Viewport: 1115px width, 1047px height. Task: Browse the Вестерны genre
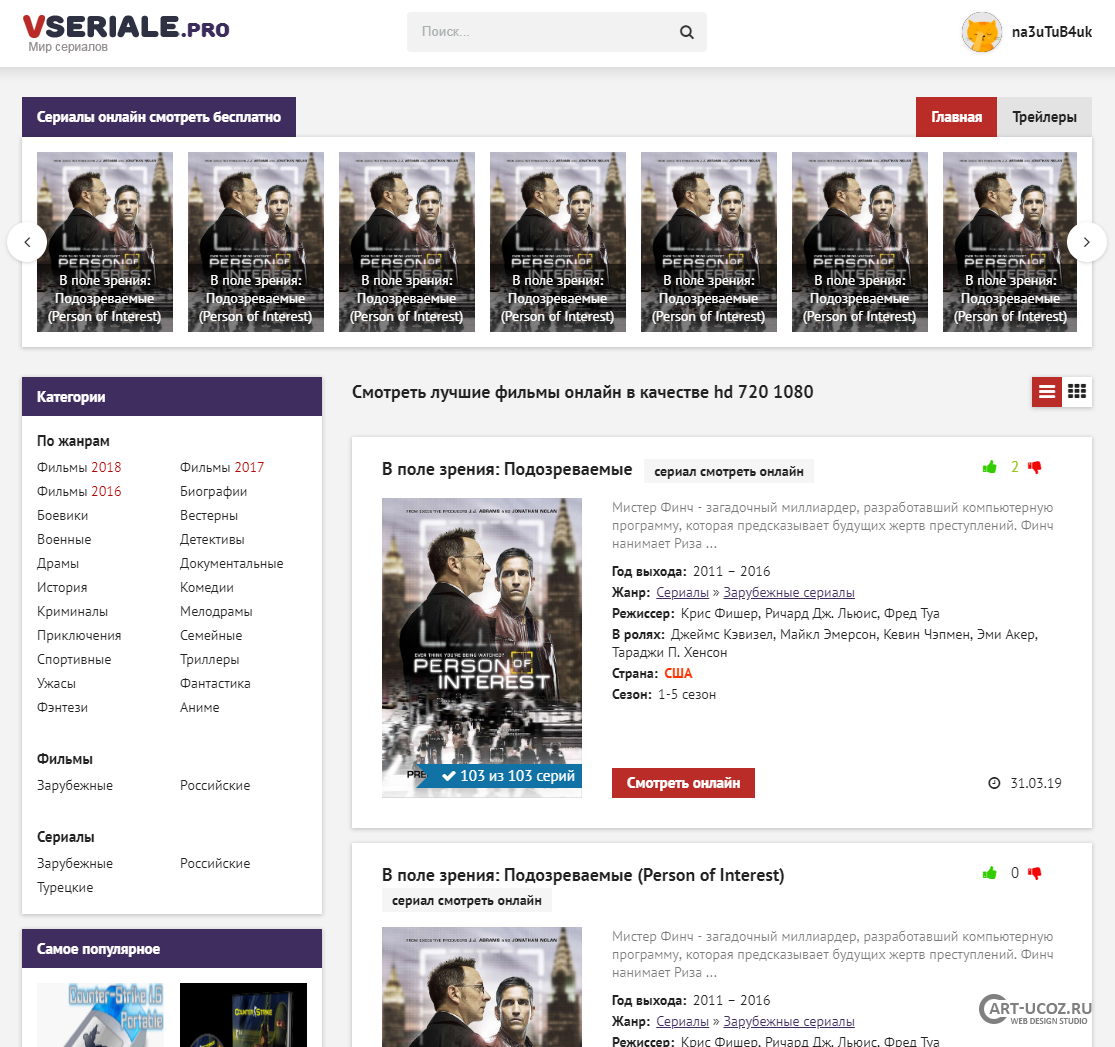click(x=208, y=516)
